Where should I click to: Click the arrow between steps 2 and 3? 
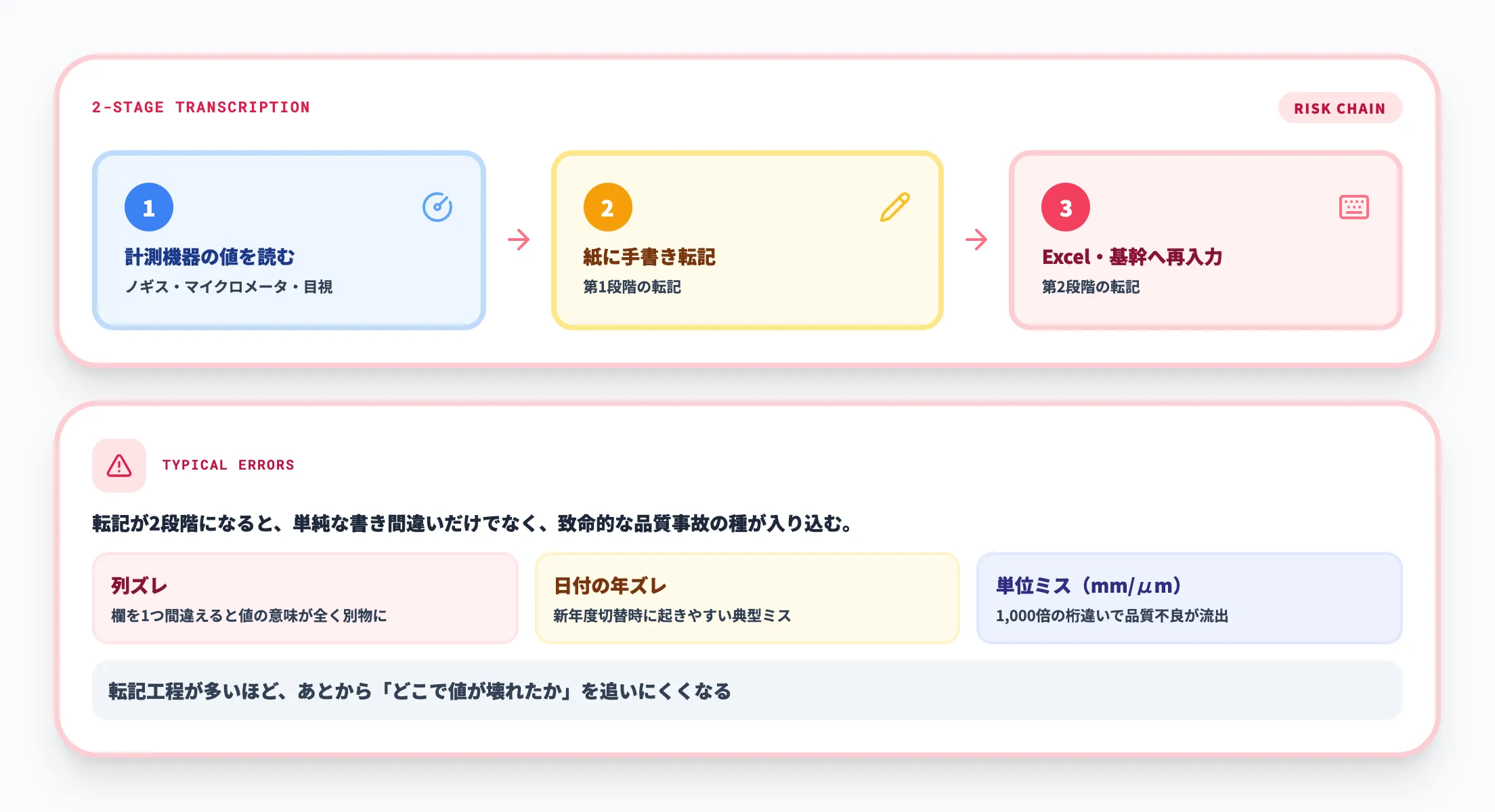pos(976,240)
